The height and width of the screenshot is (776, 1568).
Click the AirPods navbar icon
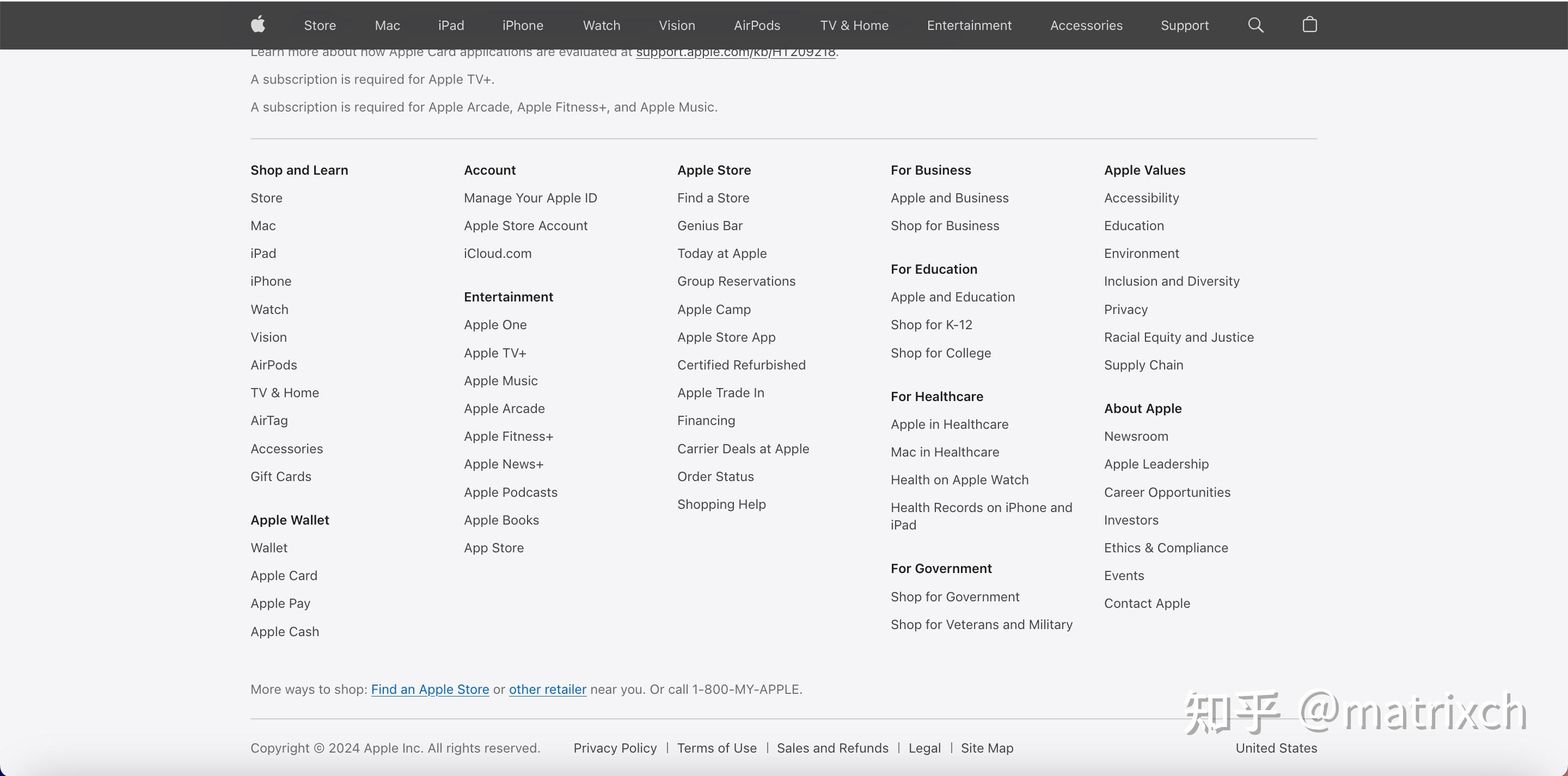click(x=756, y=25)
